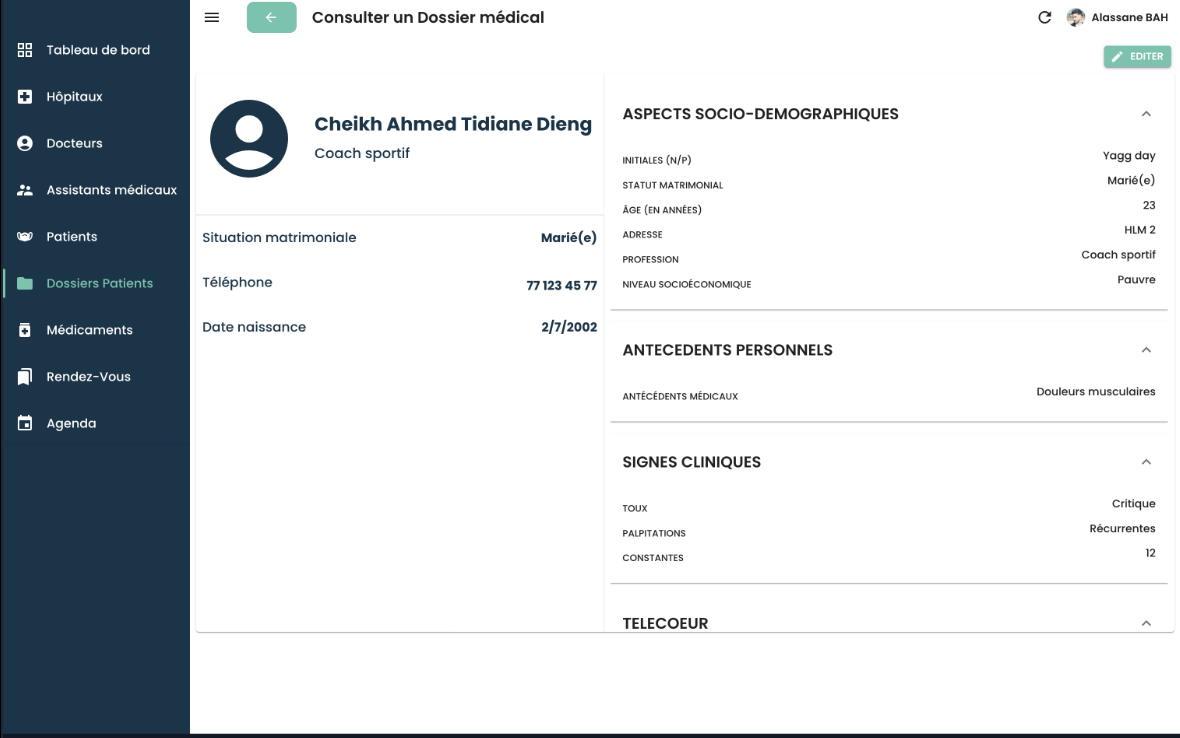Click the Docteurs person icon

[25, 143]
